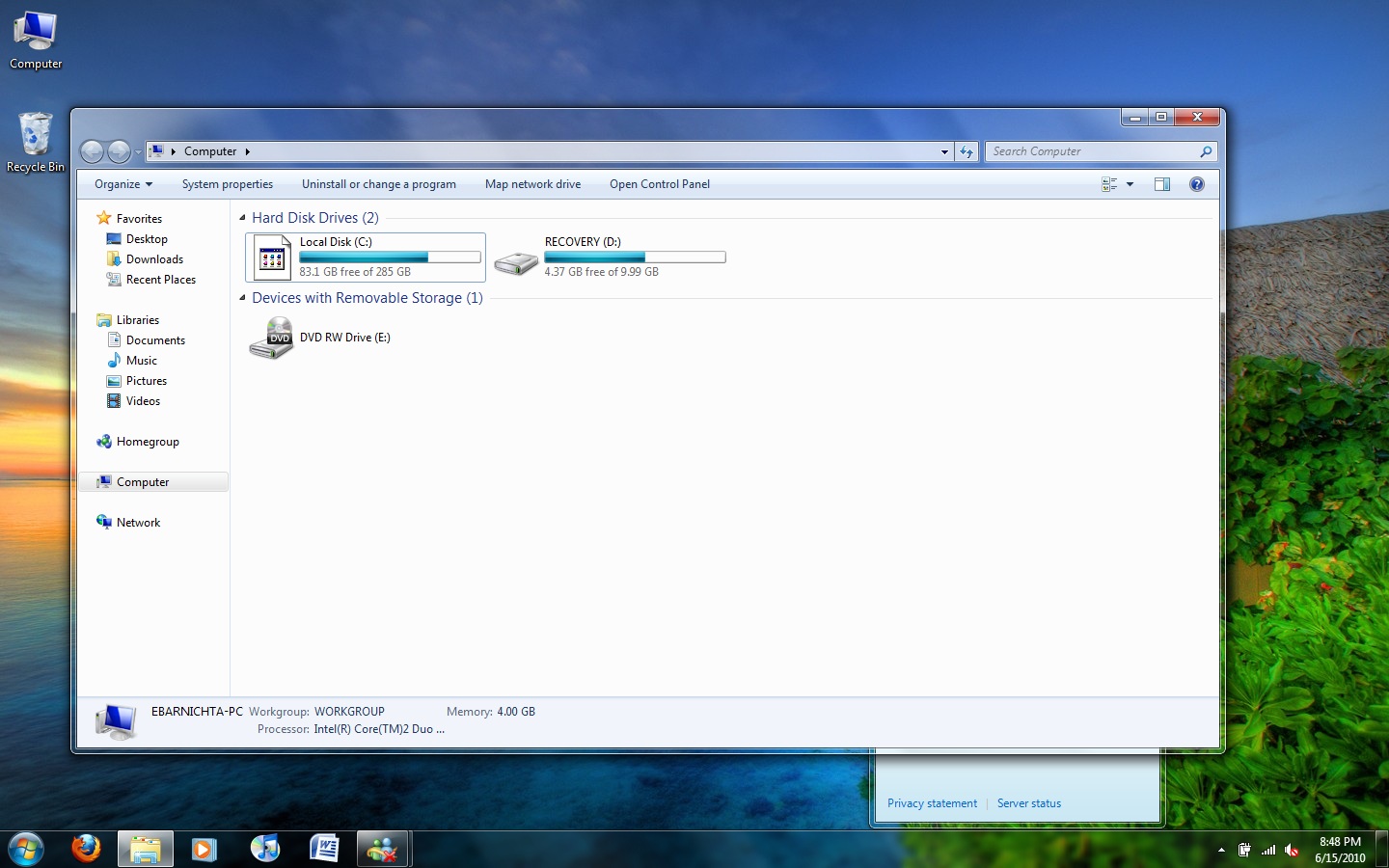
Task: Click Map network drive in toolbar
Action: [532, 183]
